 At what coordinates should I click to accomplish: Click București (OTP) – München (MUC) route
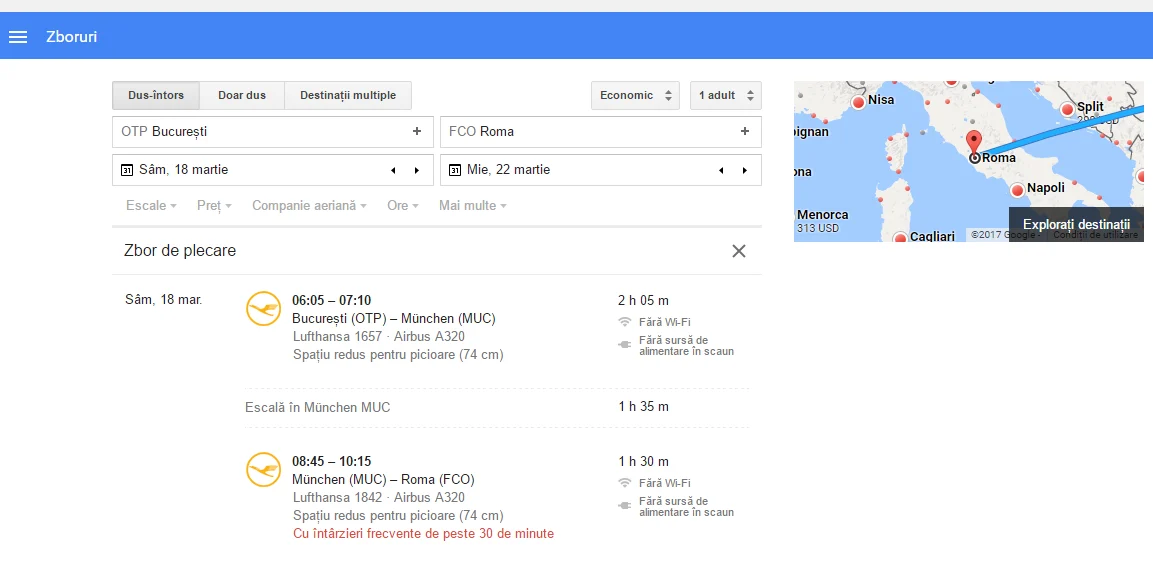(394, 318)
